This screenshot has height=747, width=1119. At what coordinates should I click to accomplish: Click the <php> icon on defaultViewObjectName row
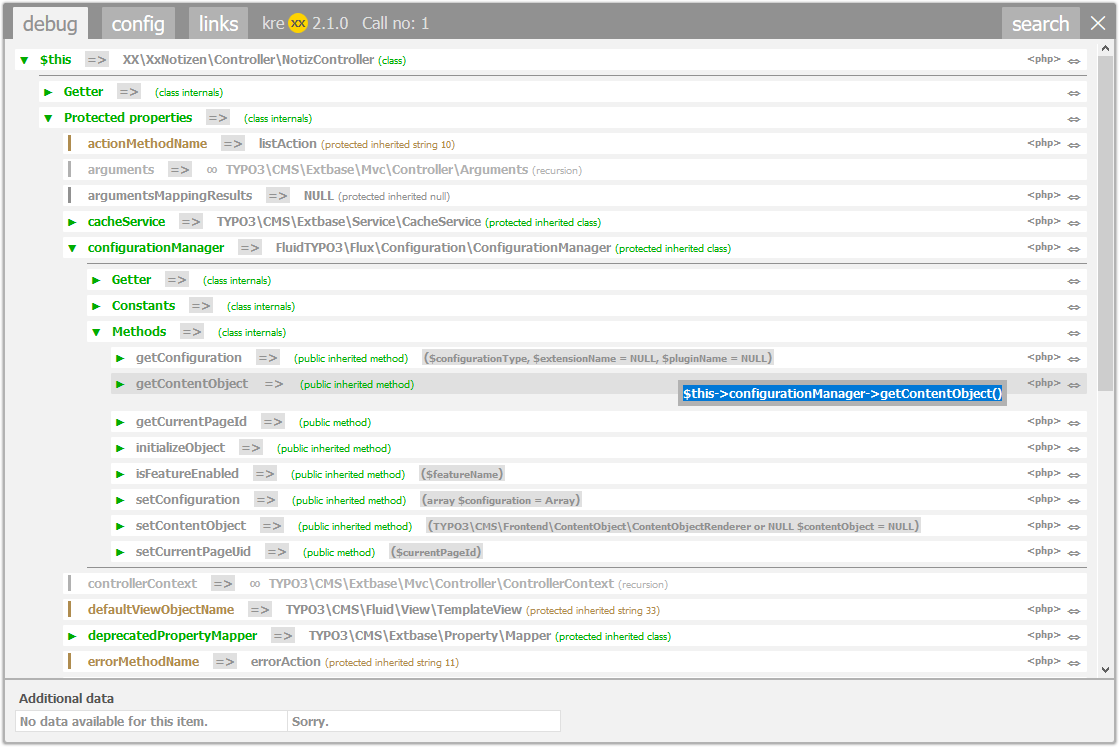(x=1043, y=609)
